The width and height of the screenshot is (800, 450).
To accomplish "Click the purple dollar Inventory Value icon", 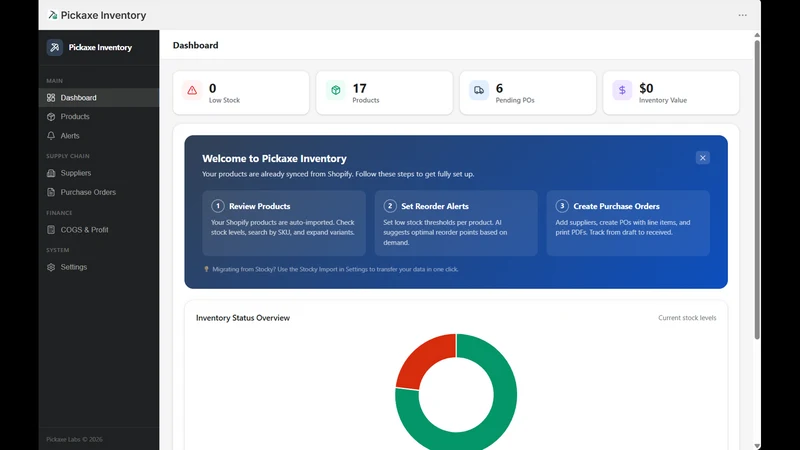I will pos(622,90).
